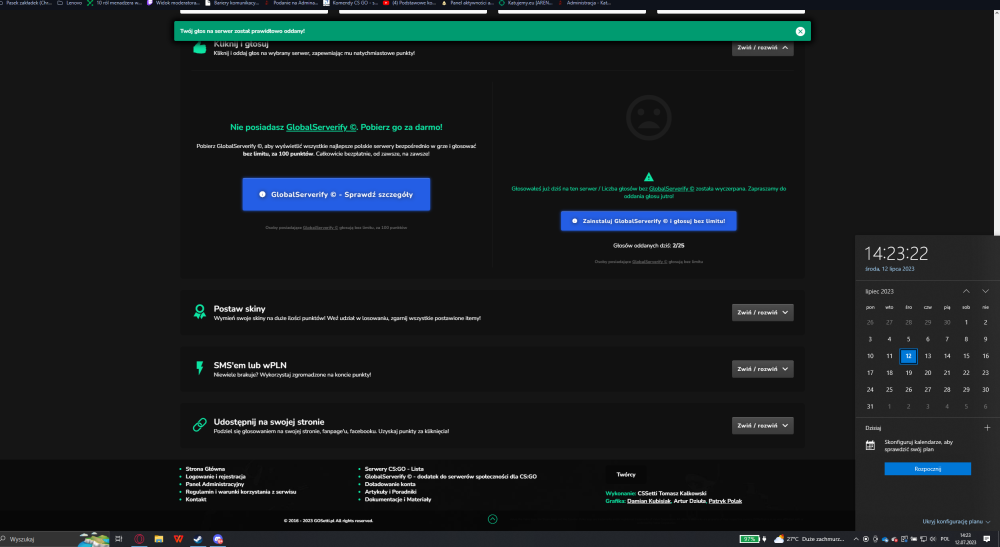
Task: Open the WPS Office taskbar icon
Action: click(179, 539)
